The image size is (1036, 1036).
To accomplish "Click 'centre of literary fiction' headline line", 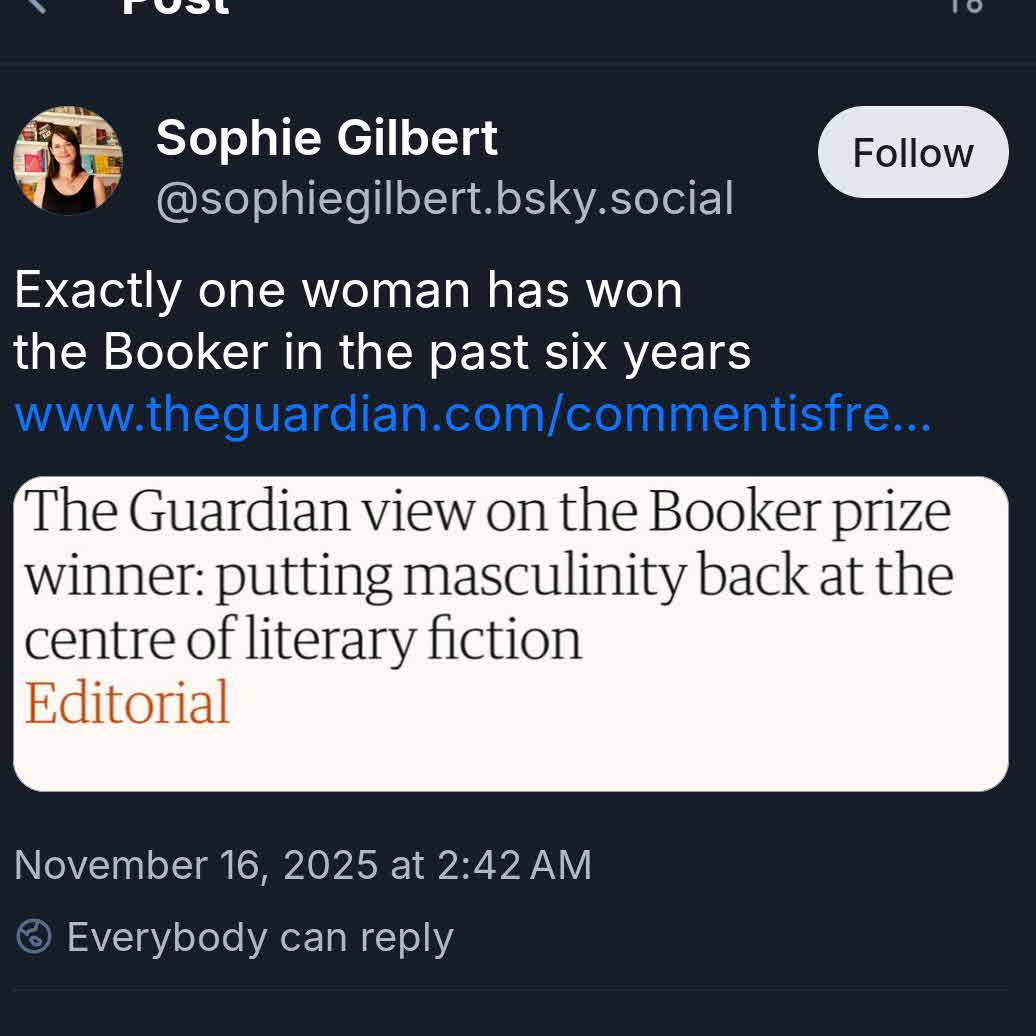I will (x=302, y=640).
